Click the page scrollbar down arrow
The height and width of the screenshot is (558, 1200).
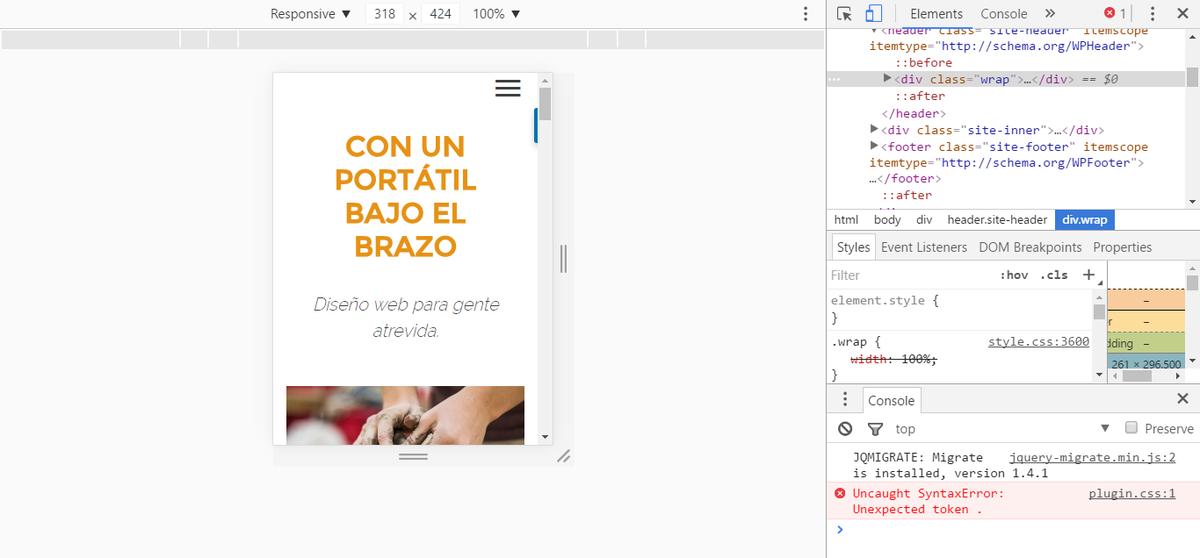pyautogui.click(x=545, y=437)
